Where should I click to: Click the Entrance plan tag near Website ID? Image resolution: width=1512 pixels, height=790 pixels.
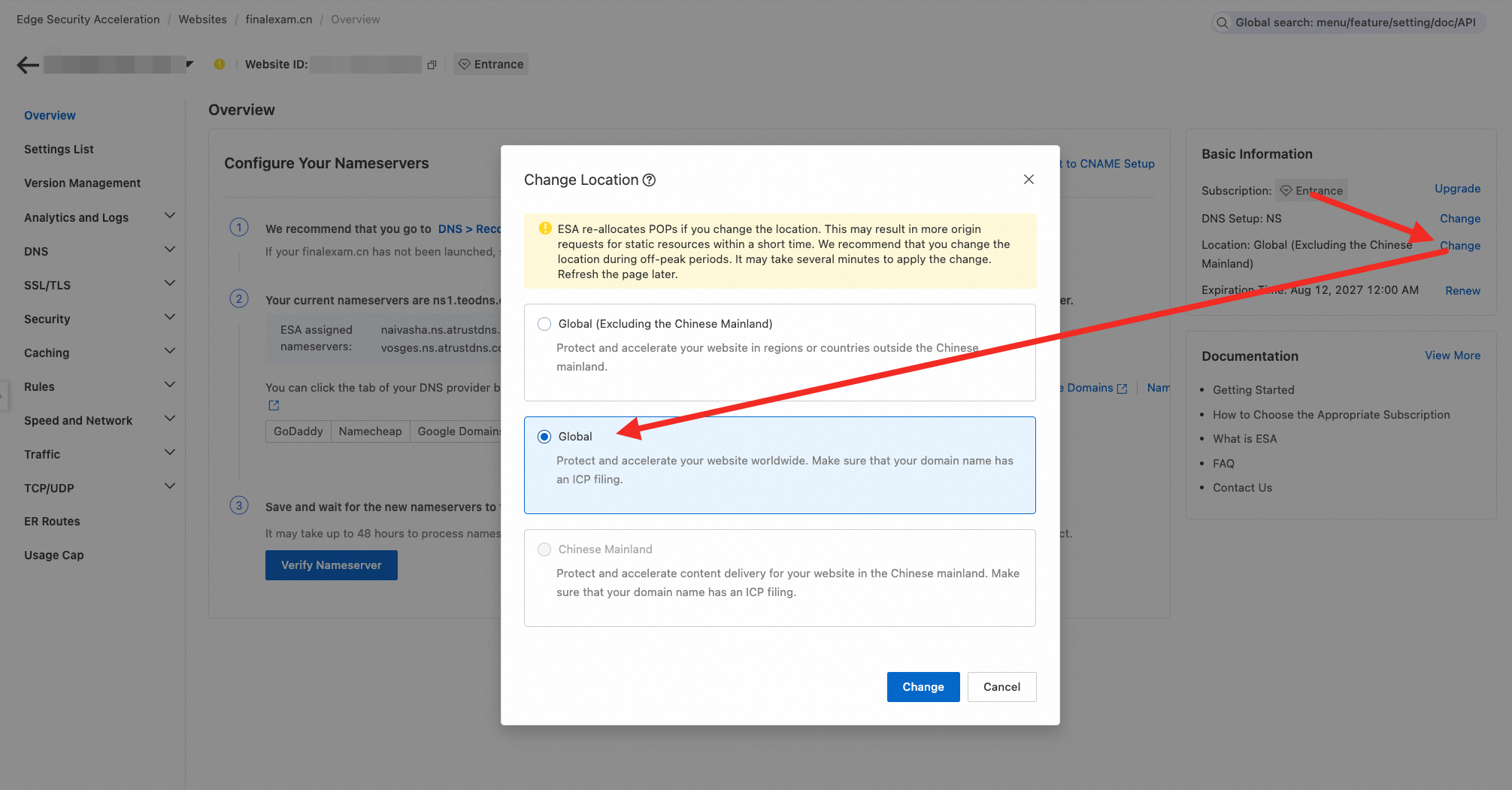click(491, 65)
